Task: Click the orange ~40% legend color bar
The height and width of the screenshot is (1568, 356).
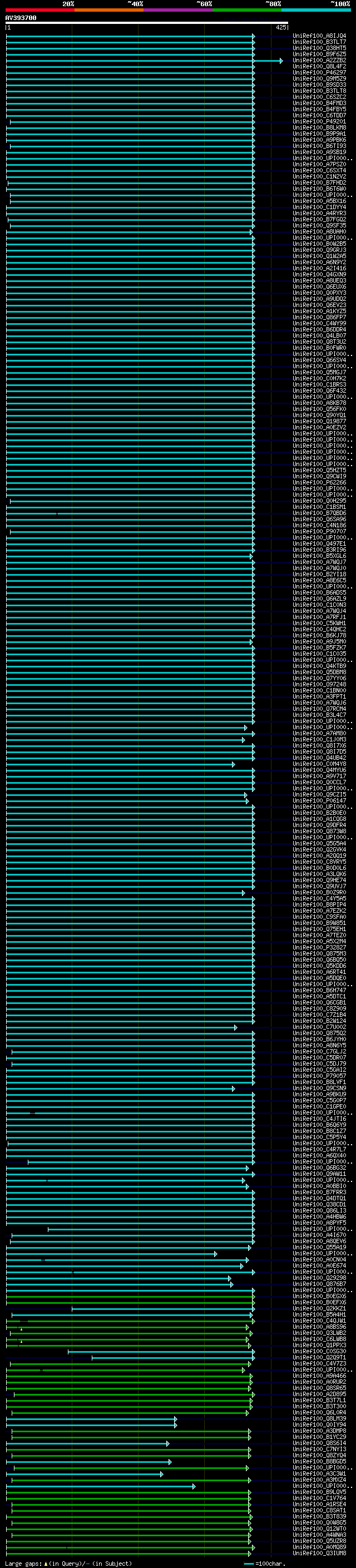Action: point(109,10)
